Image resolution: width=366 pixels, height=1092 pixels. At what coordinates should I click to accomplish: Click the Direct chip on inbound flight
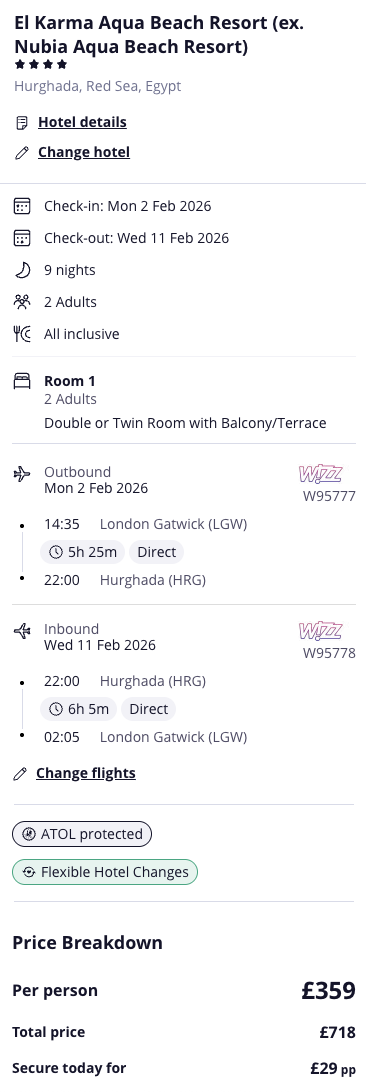(x=149, y=709)
